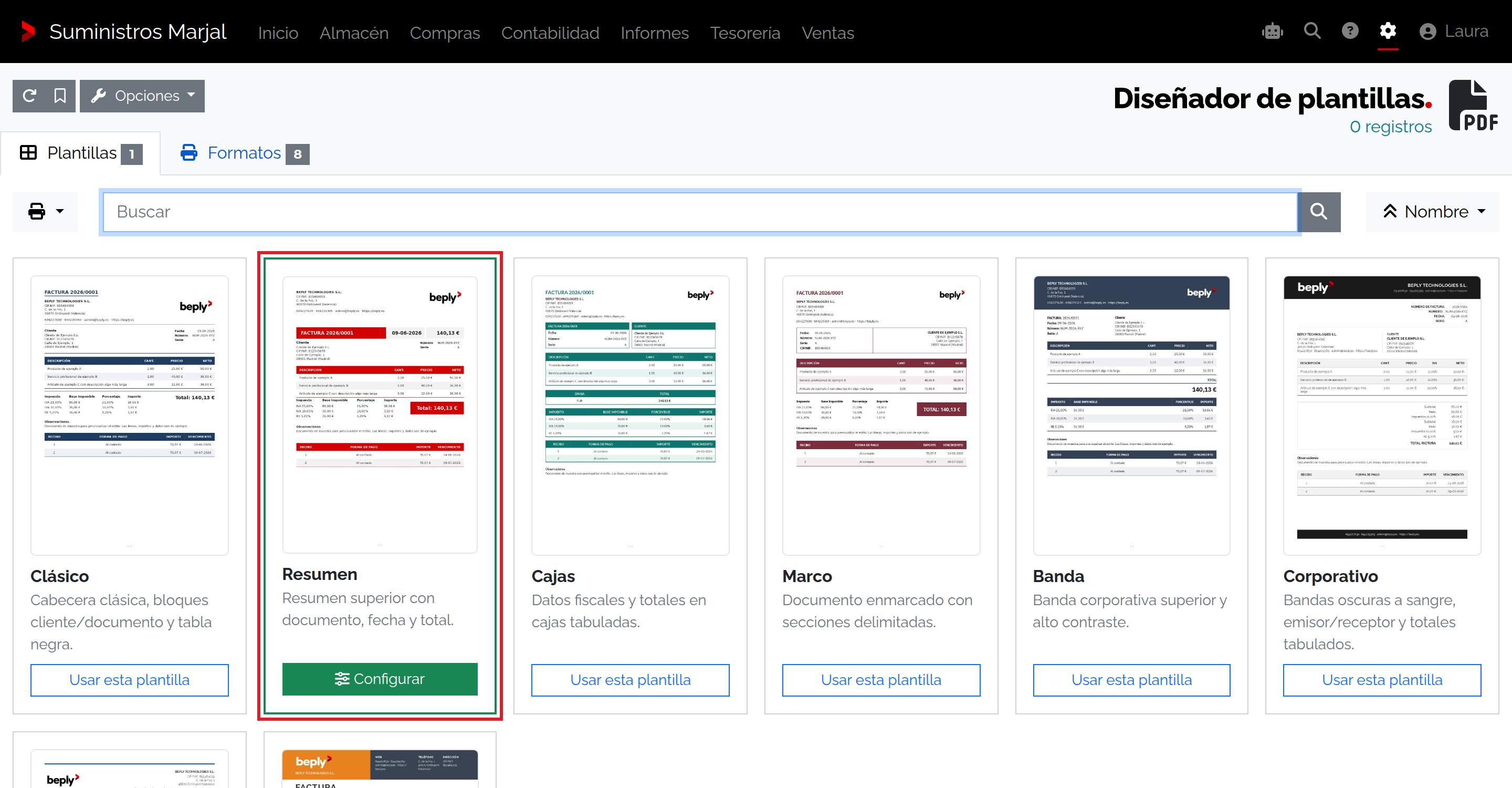
Task: Open global search magnifier in top bar
Action: click(1312, 30)
